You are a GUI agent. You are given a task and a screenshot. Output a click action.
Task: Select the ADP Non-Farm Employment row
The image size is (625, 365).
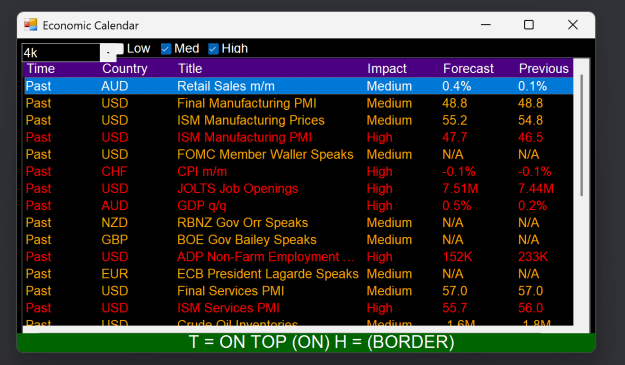[x=299, y=257]
